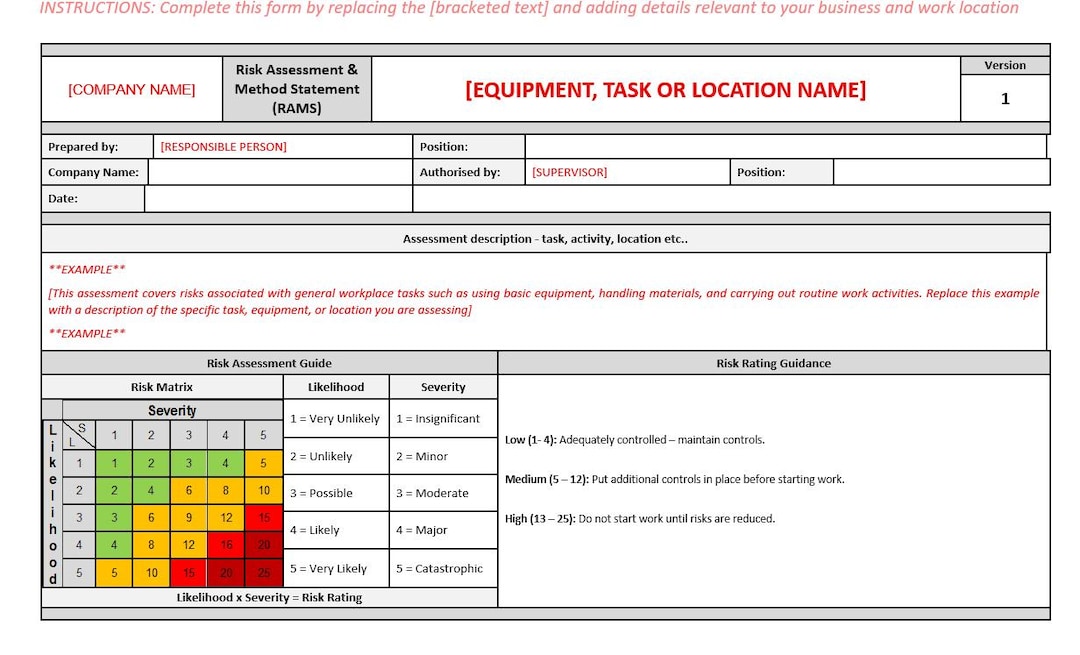Click the Version label
1080x655 pixels.
[x=1005, y=65]
